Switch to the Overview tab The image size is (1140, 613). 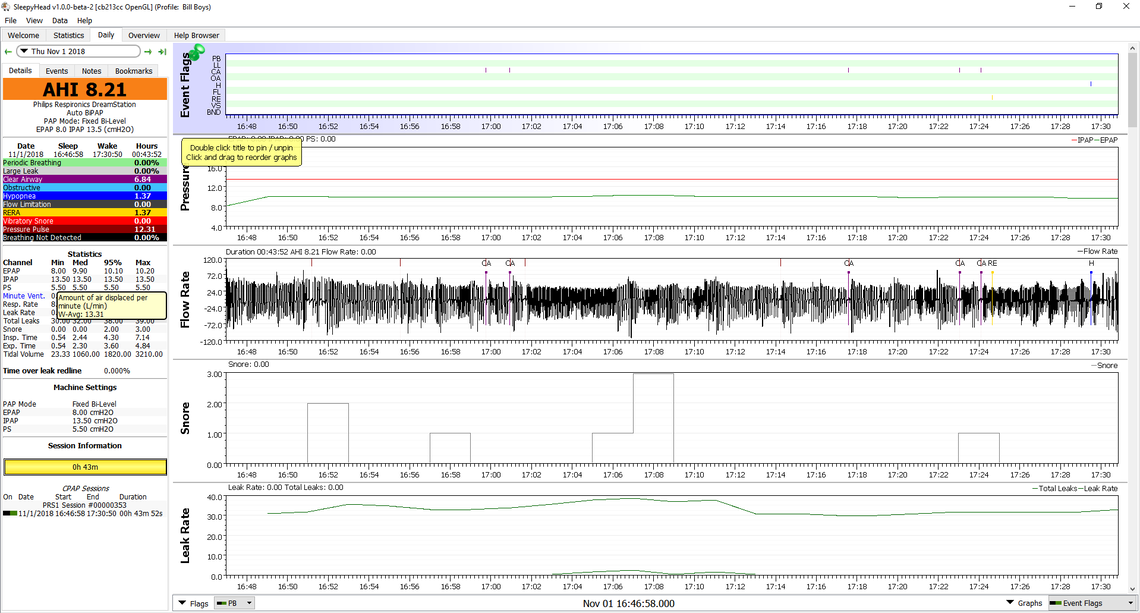(x=144, y=35)
